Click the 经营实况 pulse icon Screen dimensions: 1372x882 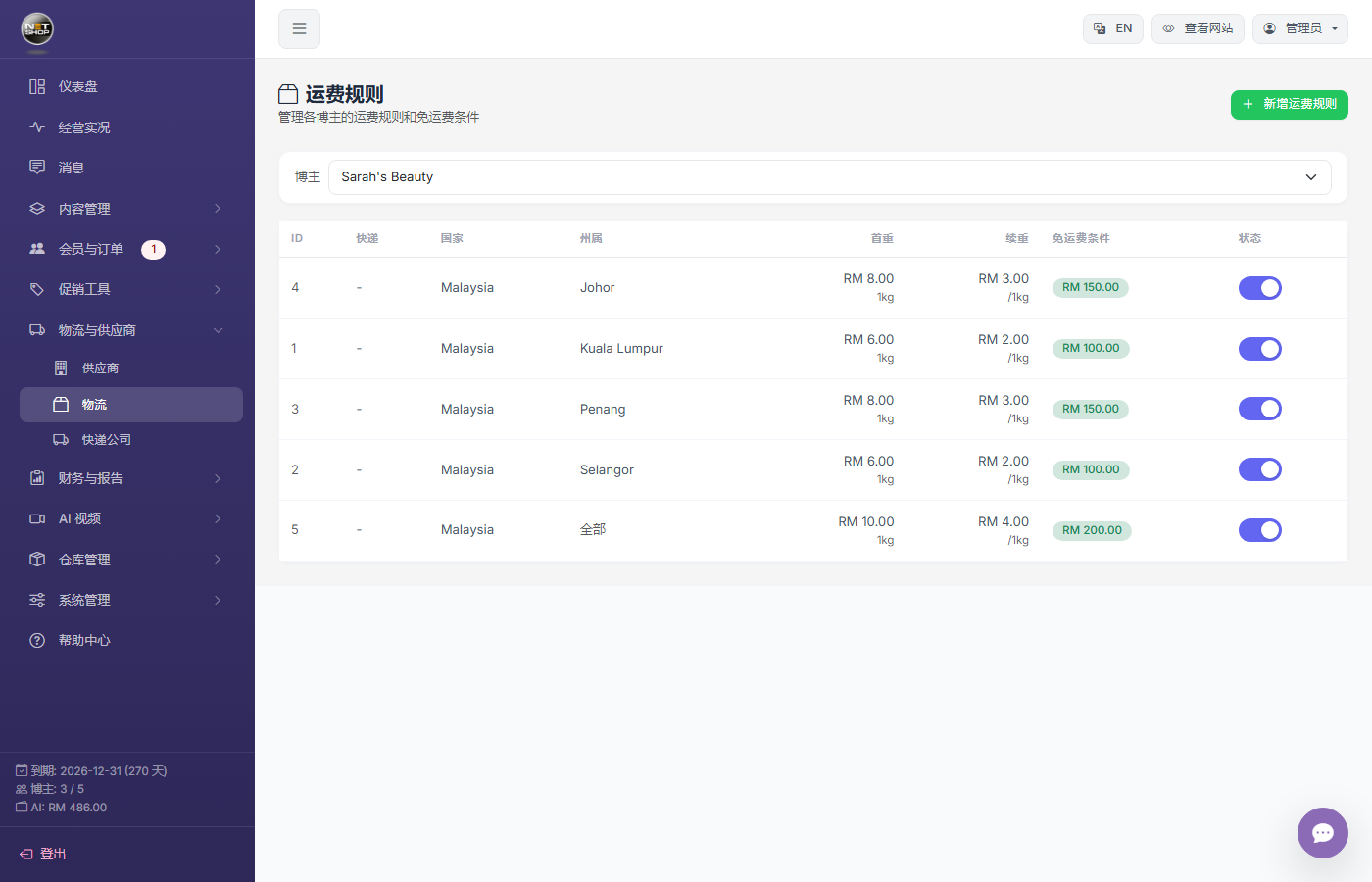(x=37, y=127)
